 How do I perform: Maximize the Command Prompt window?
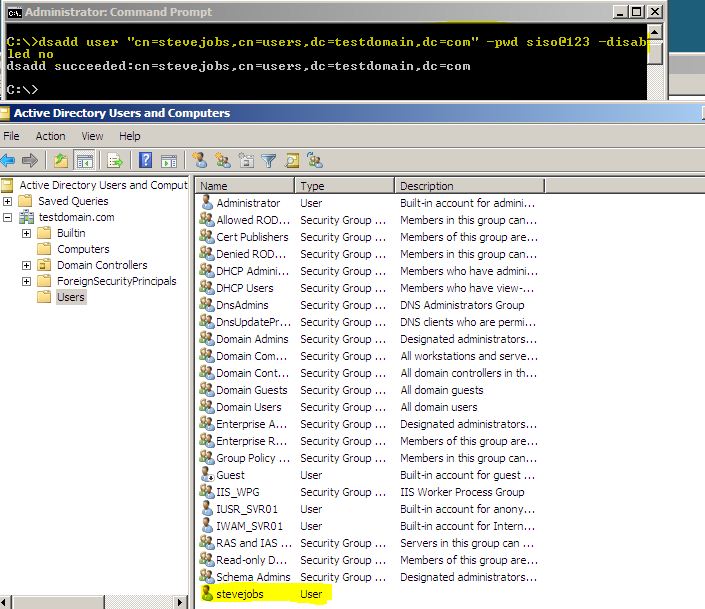coord(637,12)
